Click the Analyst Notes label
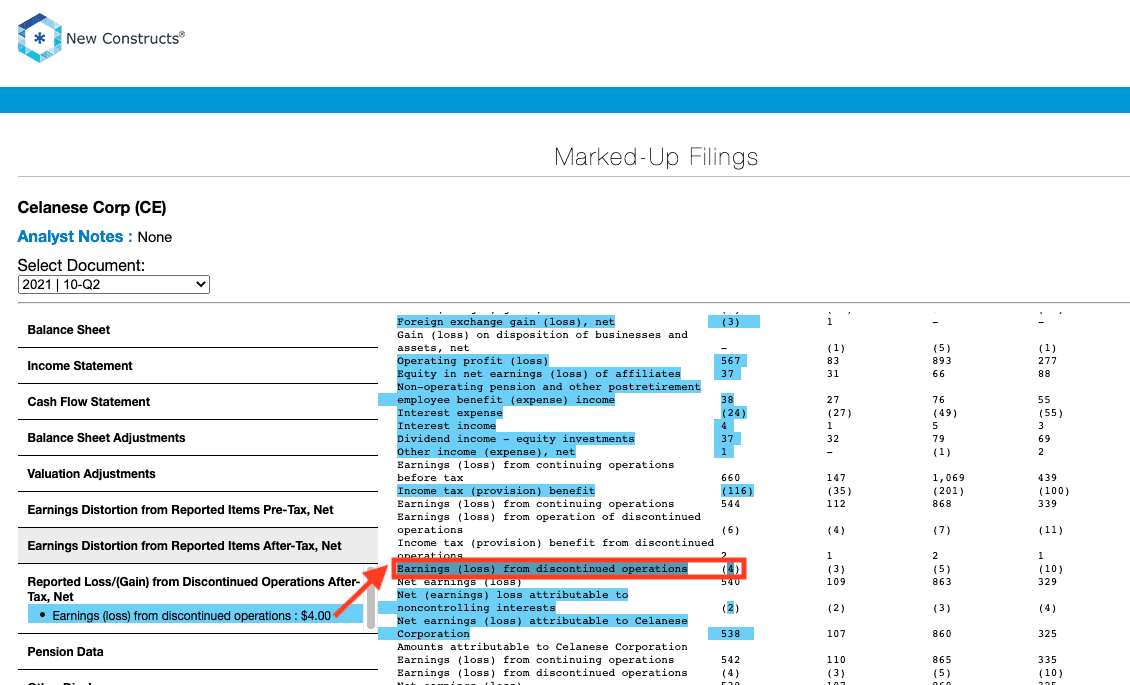Image resolution: width=1130 pixels, height=685 pixels. [75, 236]
